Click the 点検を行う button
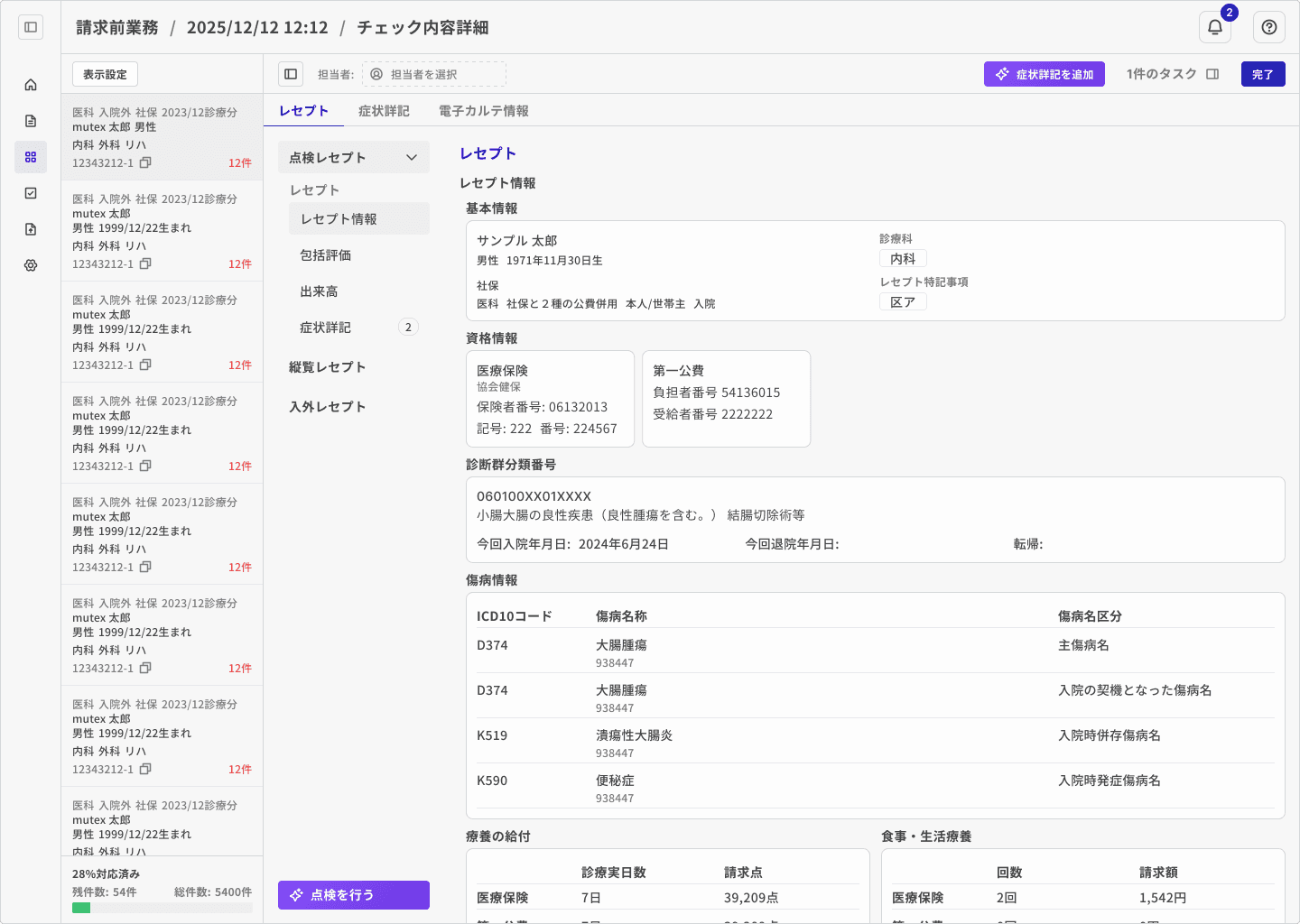This screenshot has height=924, width=1300. (x=354, y=895)
